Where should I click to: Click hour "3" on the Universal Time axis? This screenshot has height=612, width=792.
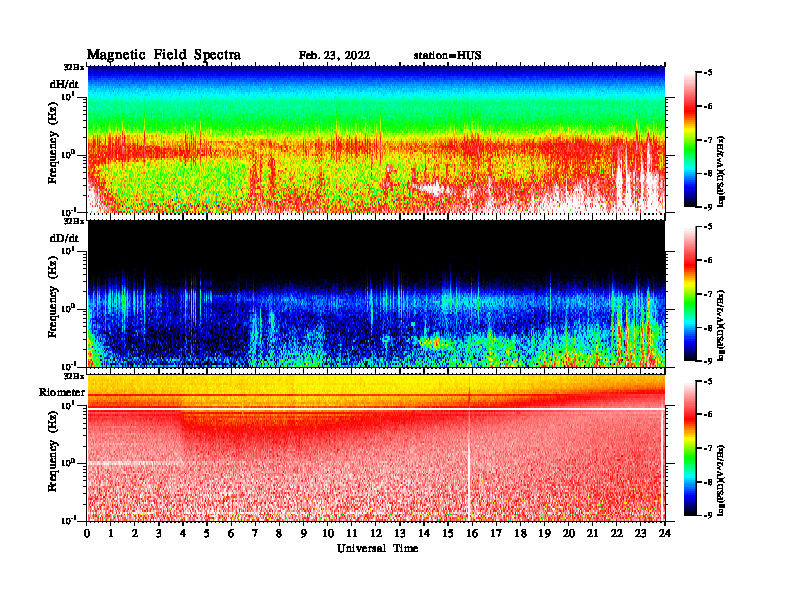point(159,534)
